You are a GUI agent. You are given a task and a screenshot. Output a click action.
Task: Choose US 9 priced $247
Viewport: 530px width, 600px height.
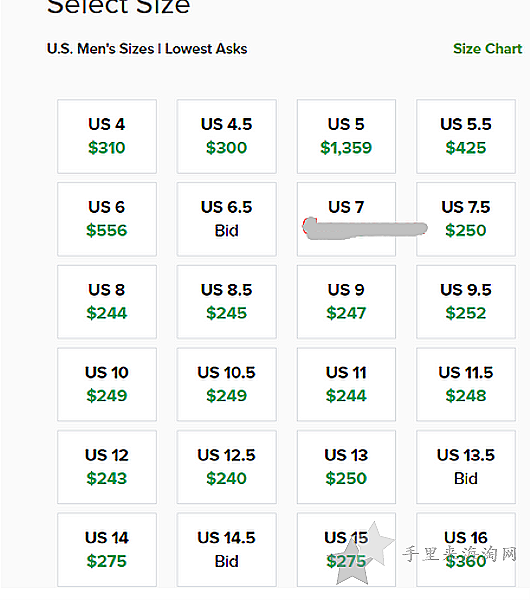[x=346, y=302]
